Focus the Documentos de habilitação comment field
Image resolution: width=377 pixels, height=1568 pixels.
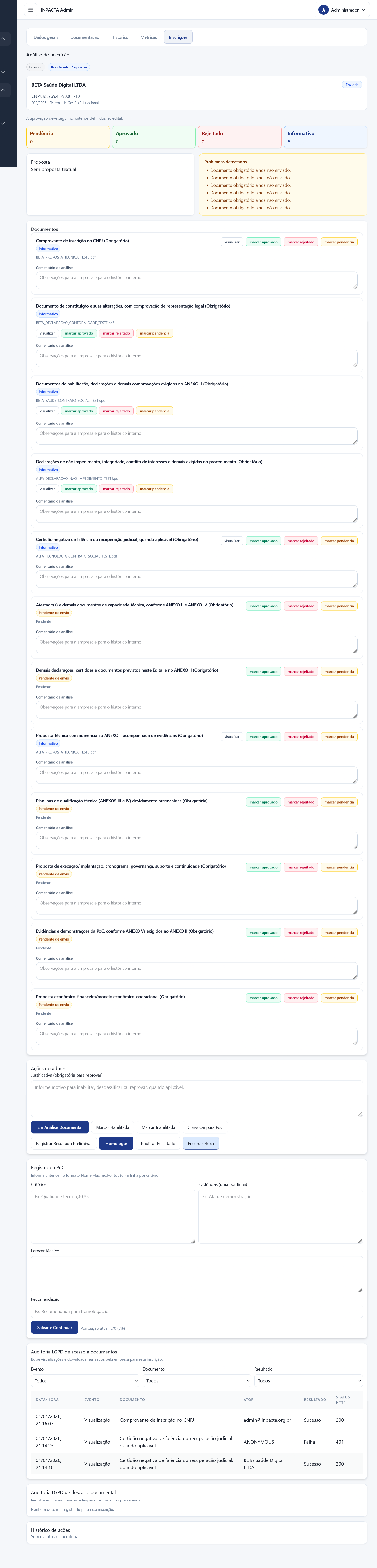tap(196, 436)
